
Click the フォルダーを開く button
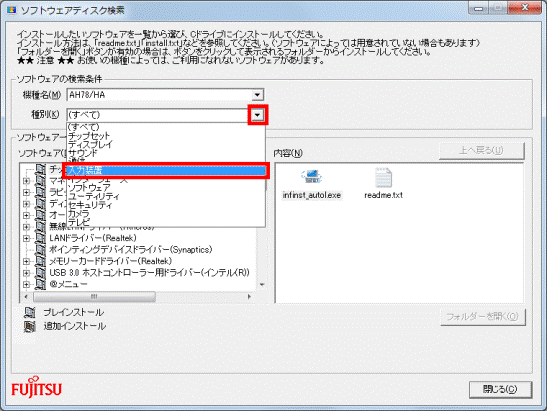coord(482,317)
